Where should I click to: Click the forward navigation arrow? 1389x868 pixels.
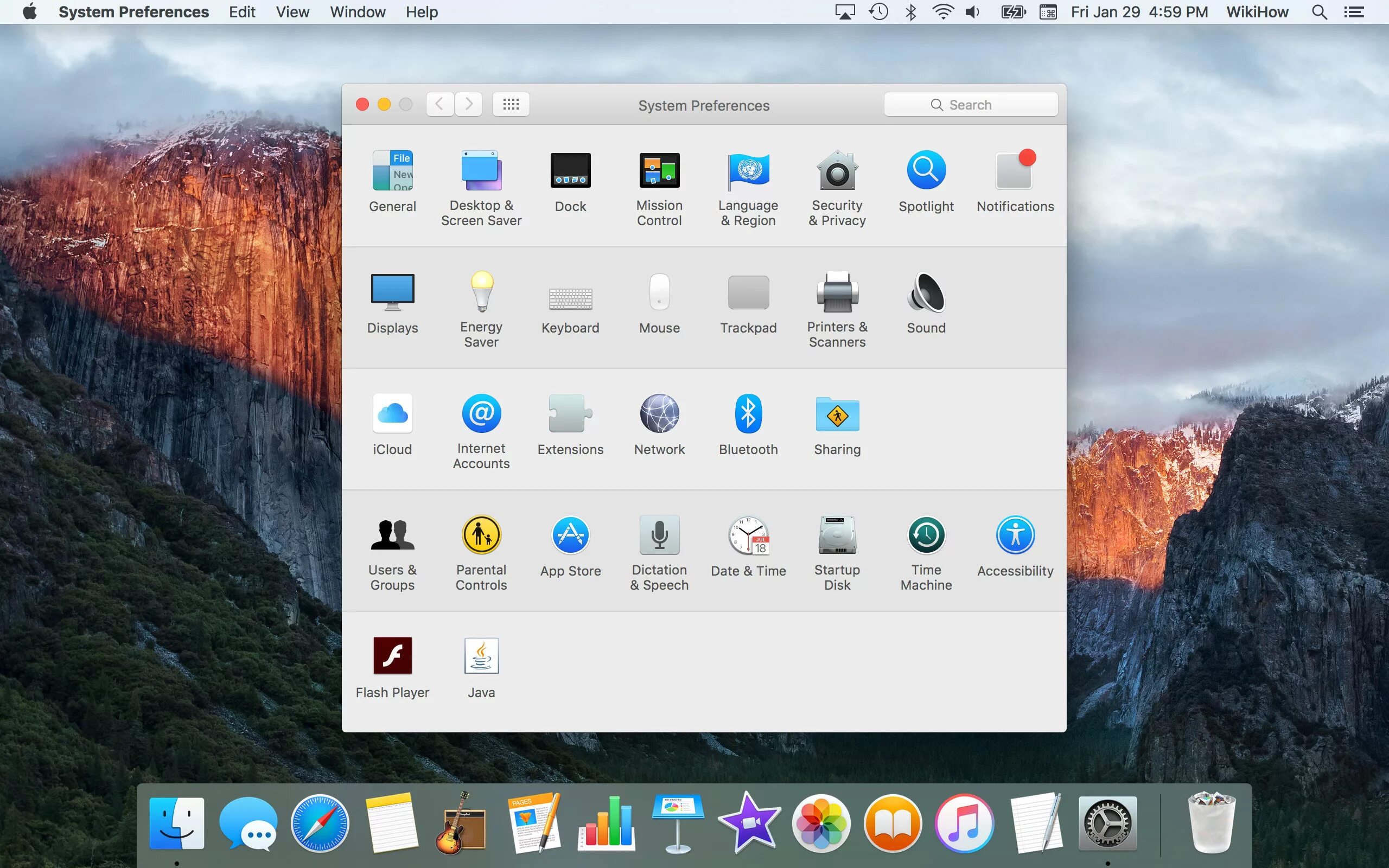coord(468,105)
